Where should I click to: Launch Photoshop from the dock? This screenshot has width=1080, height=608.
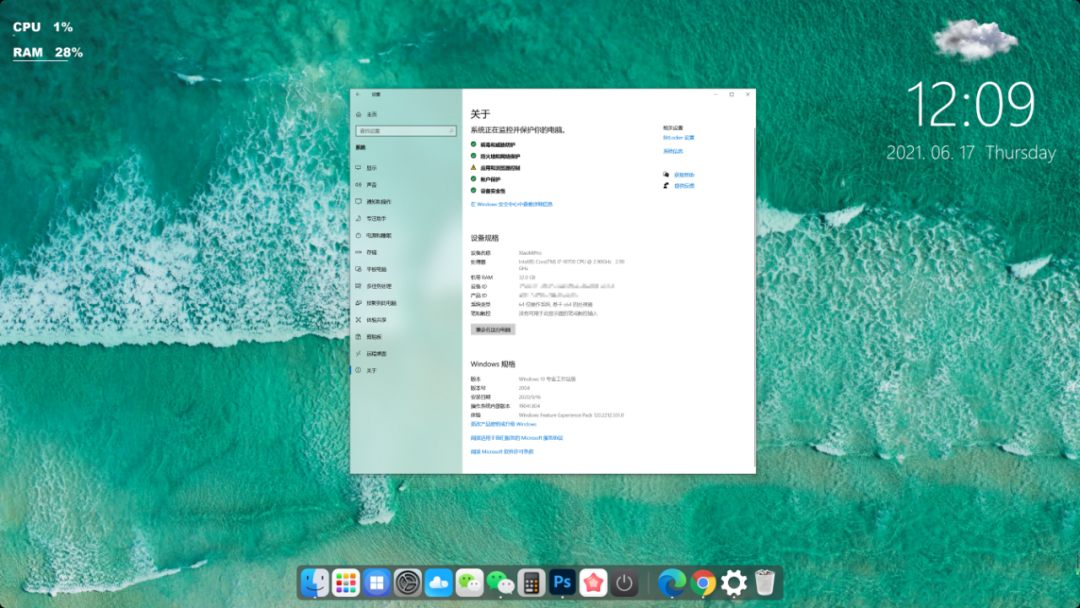pos(562,583)
